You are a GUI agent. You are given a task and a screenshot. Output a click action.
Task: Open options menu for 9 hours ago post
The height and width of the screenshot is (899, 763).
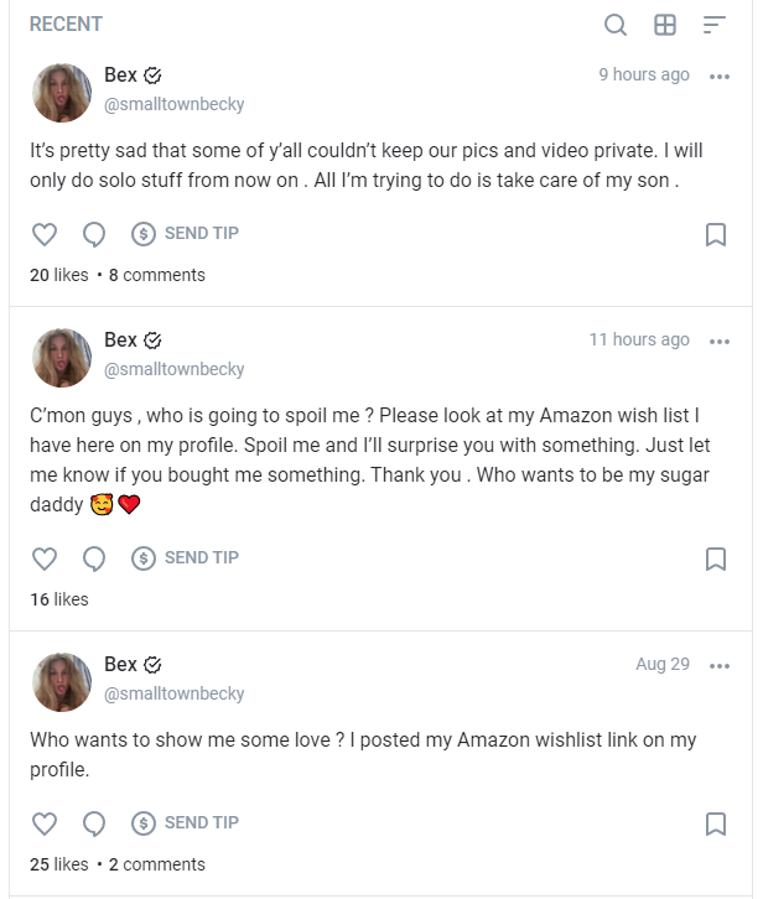tap(719, 76)
